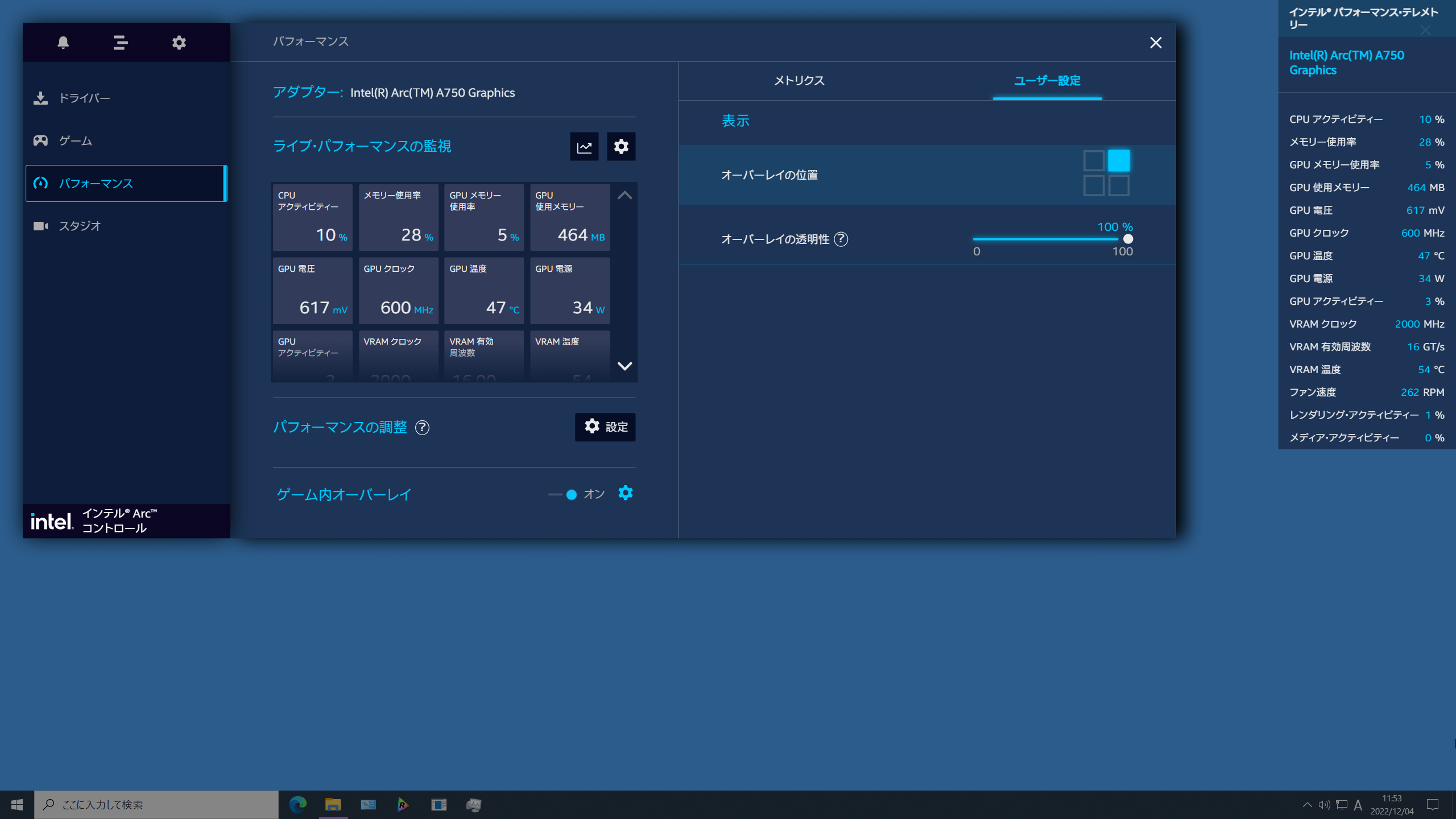The image size is (1456, 819).
Task: Click the IME mode A indicator
Action: point(1358,805)
